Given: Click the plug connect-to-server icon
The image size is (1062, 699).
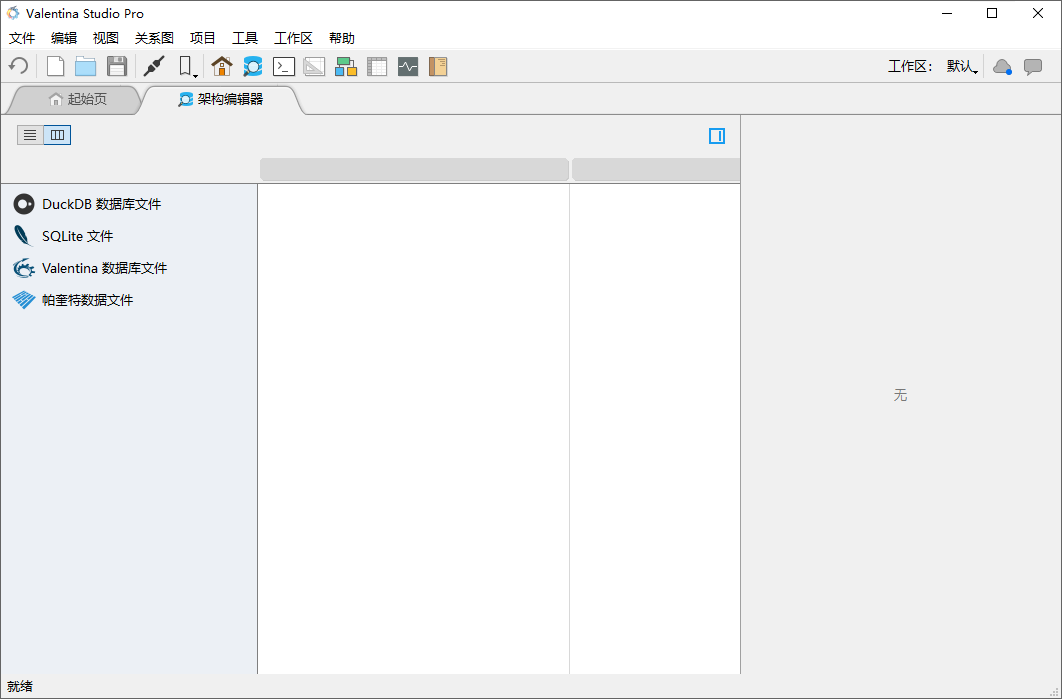Looking at the screenshot, I should [154, 66].
